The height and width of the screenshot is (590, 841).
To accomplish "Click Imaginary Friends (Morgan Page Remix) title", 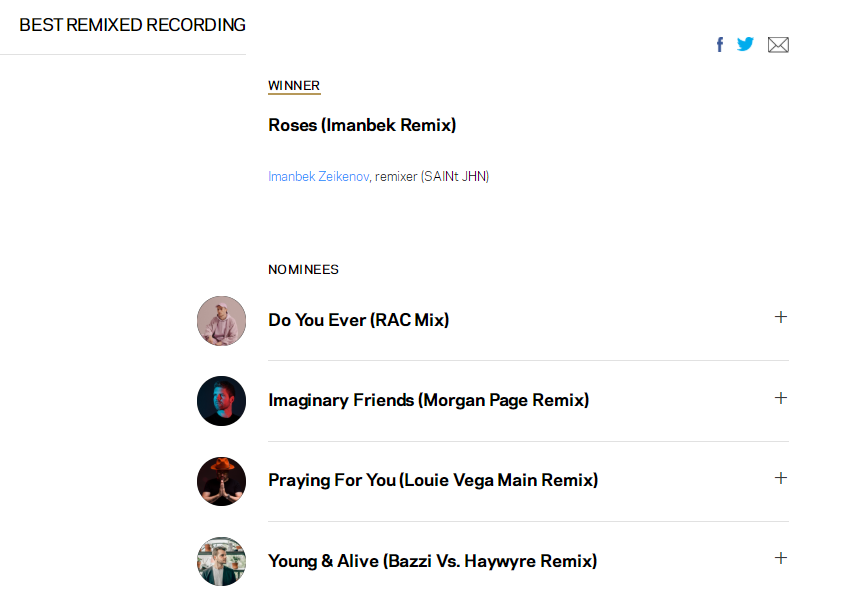I will pos(428,400).
